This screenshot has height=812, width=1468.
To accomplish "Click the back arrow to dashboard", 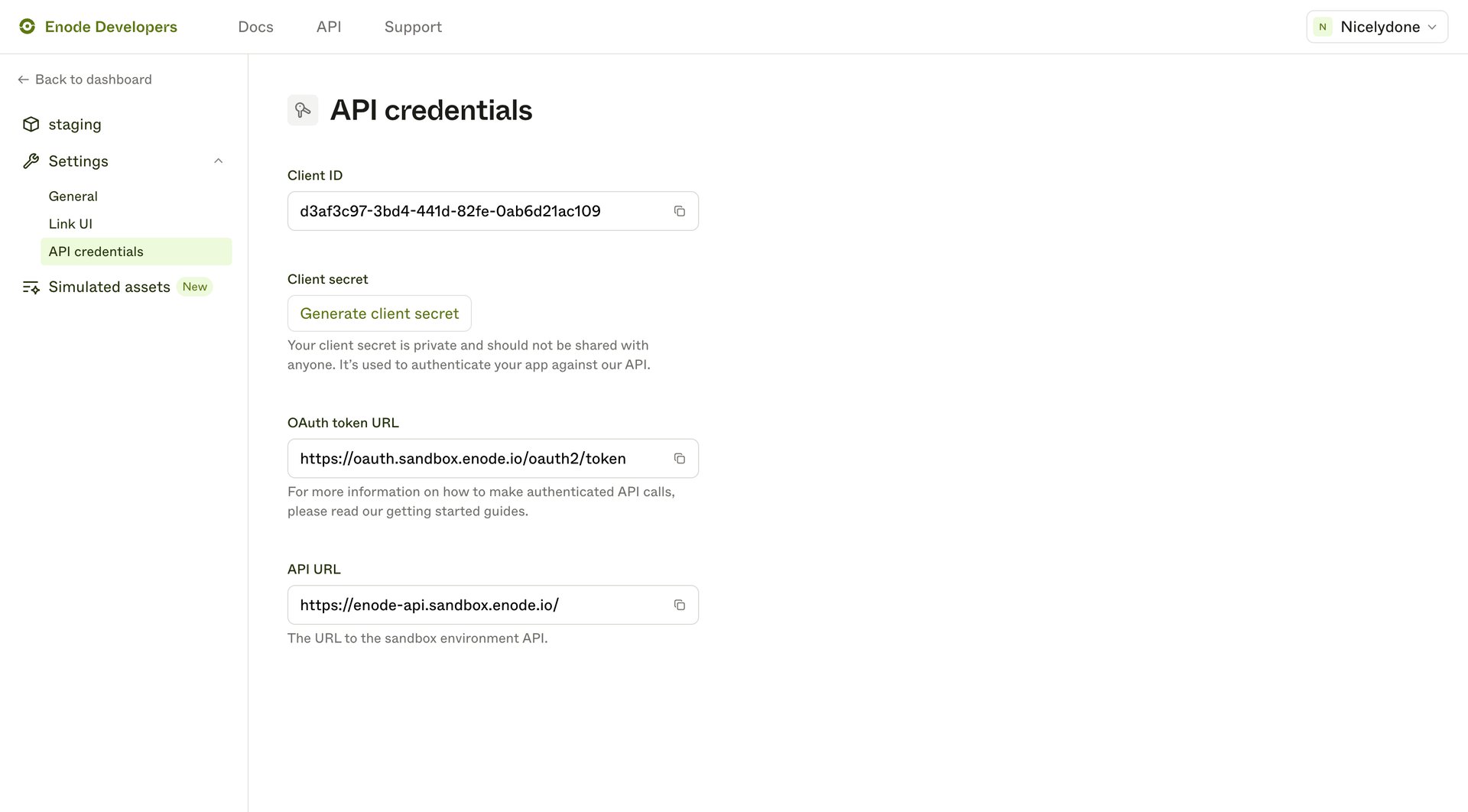I will (22, 79).
